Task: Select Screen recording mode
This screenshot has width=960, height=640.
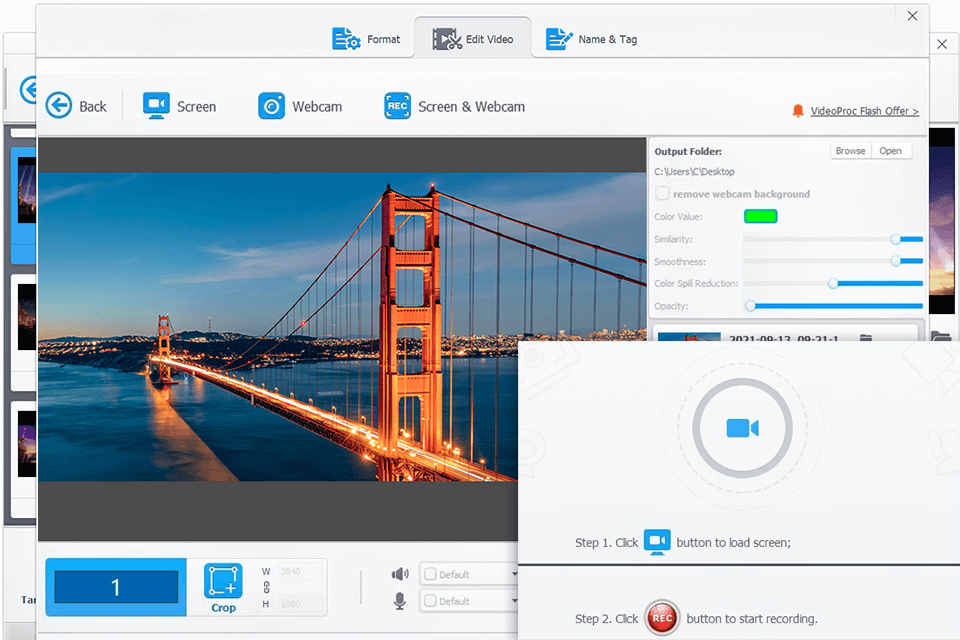Action: pyautogui.click(x=179, y=106)
